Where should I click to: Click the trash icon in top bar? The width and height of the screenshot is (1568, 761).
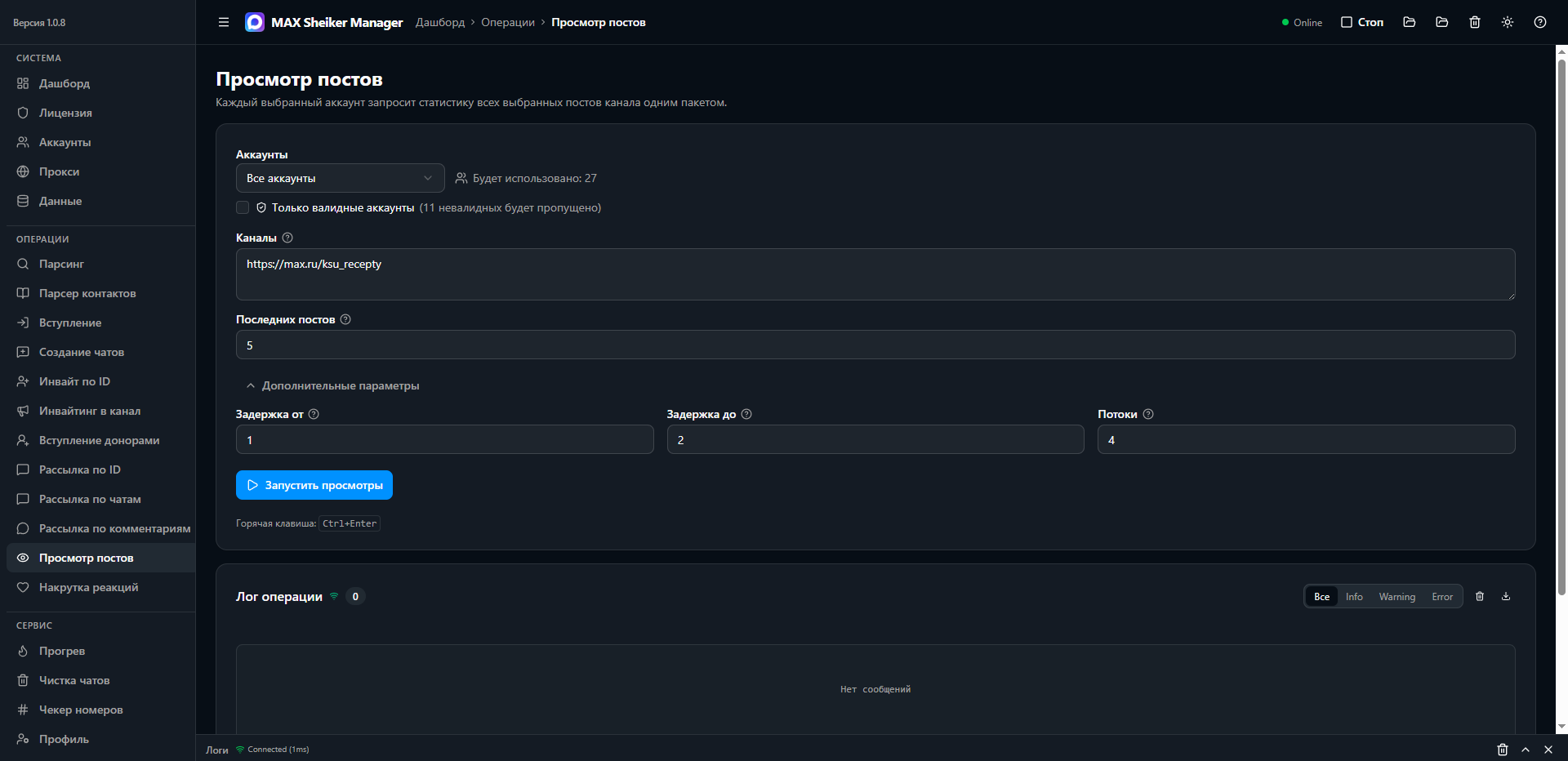pos(1475,22)
